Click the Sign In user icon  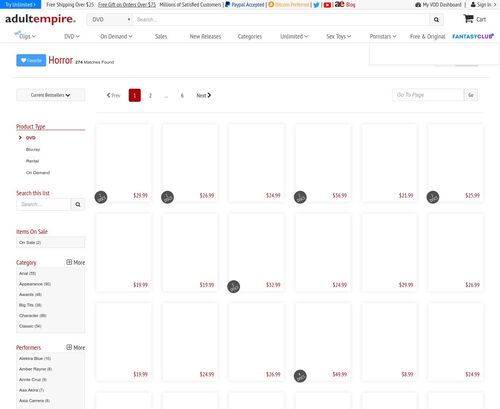click(x=473, y=5)
